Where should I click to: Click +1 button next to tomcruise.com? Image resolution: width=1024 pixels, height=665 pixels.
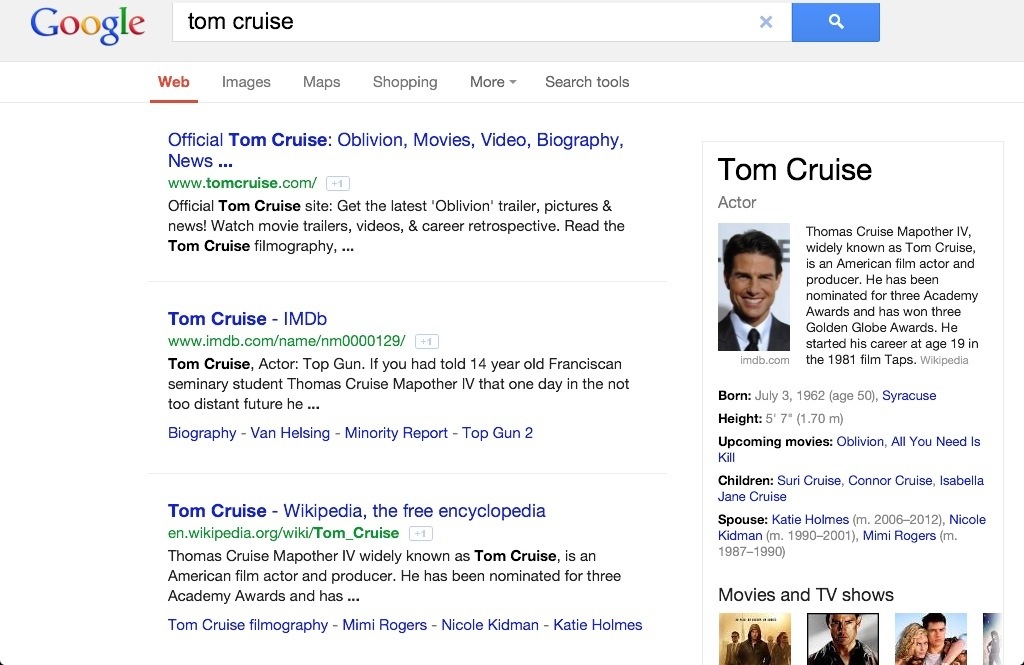[338, 184]
